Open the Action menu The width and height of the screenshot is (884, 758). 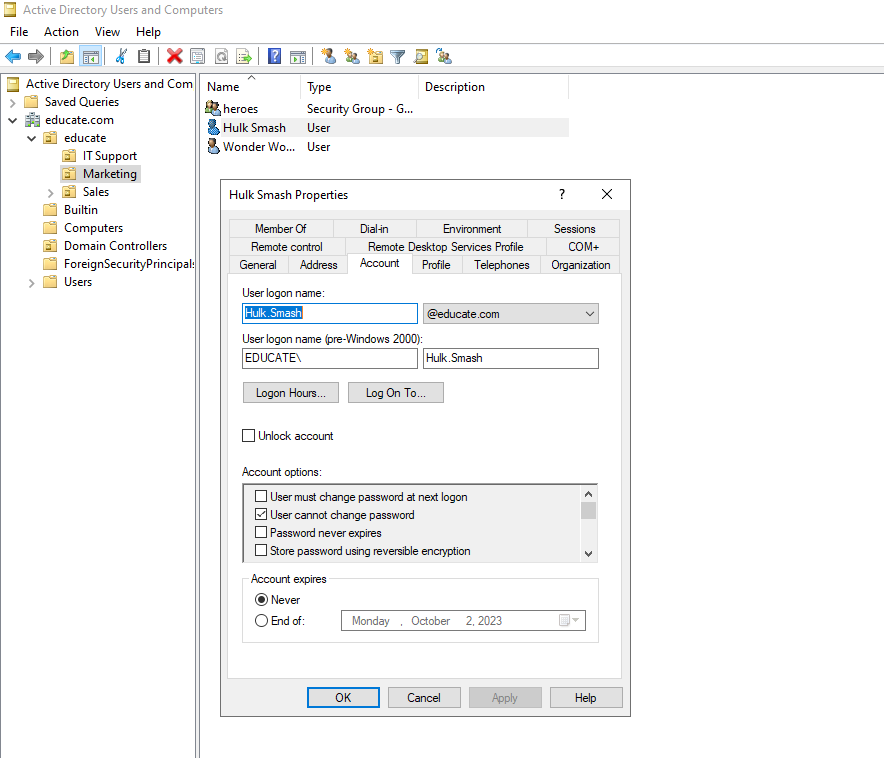(61, 31)
